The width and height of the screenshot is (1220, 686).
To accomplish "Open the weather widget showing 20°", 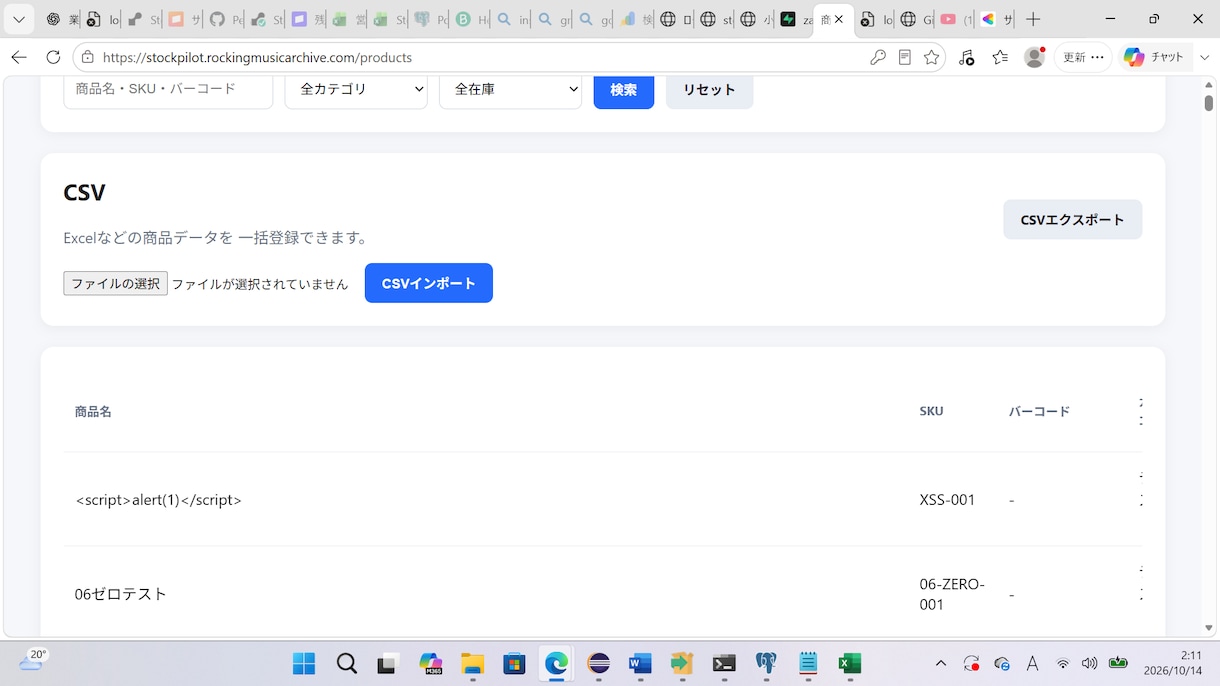I will (x=33, y=660).
